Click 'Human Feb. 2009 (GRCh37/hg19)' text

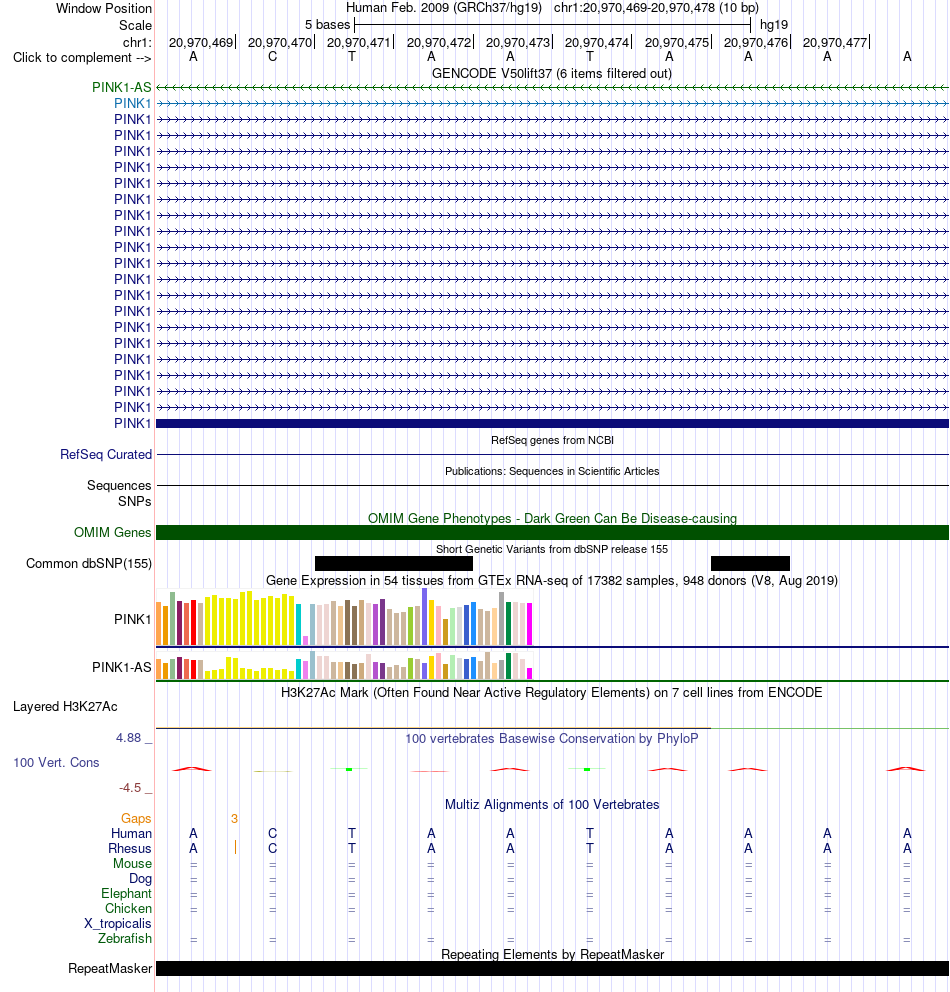point(443,8)
